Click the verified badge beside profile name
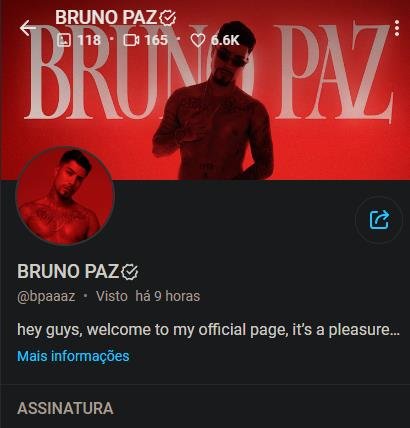The image size is (410, 428). tap(130, 272)
